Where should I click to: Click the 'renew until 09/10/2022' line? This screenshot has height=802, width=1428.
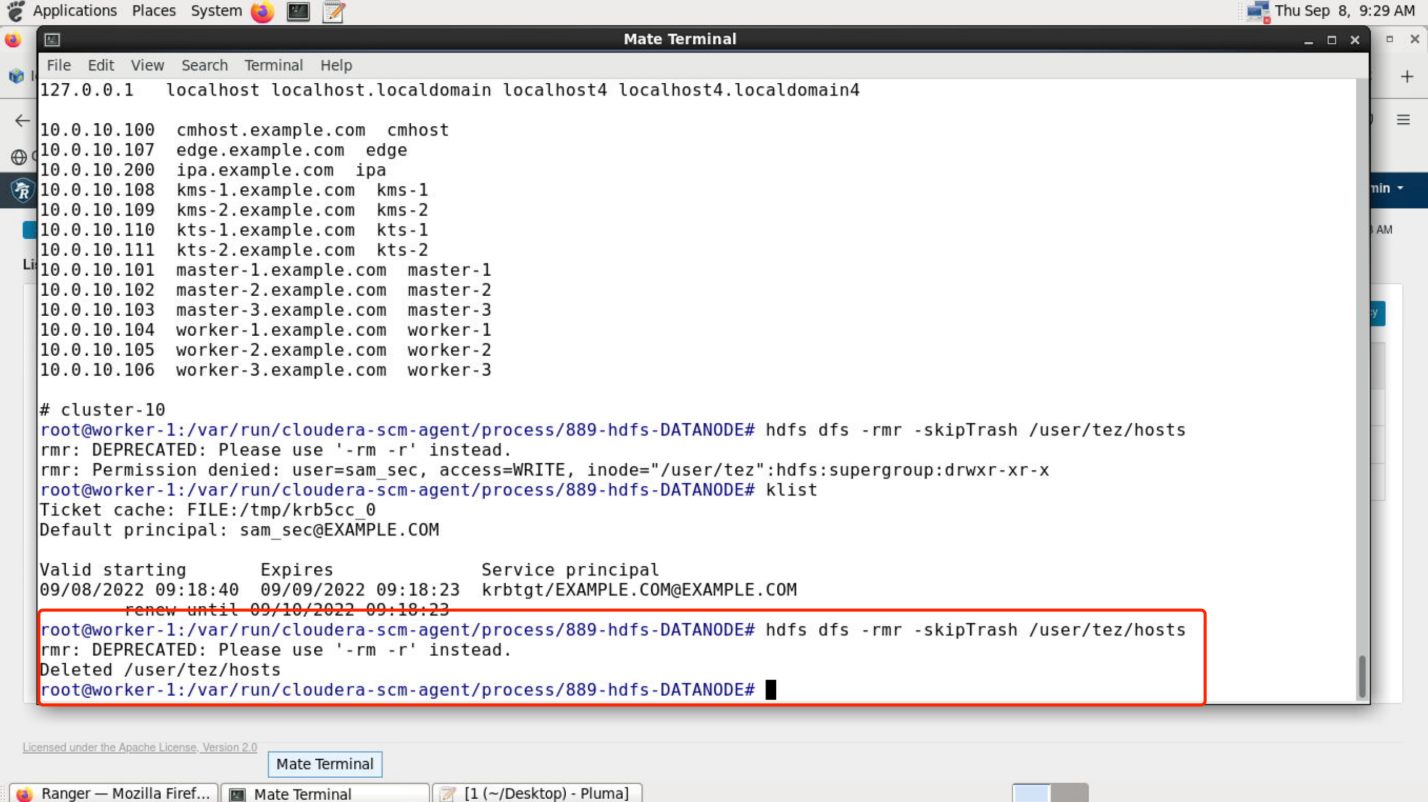287,610
